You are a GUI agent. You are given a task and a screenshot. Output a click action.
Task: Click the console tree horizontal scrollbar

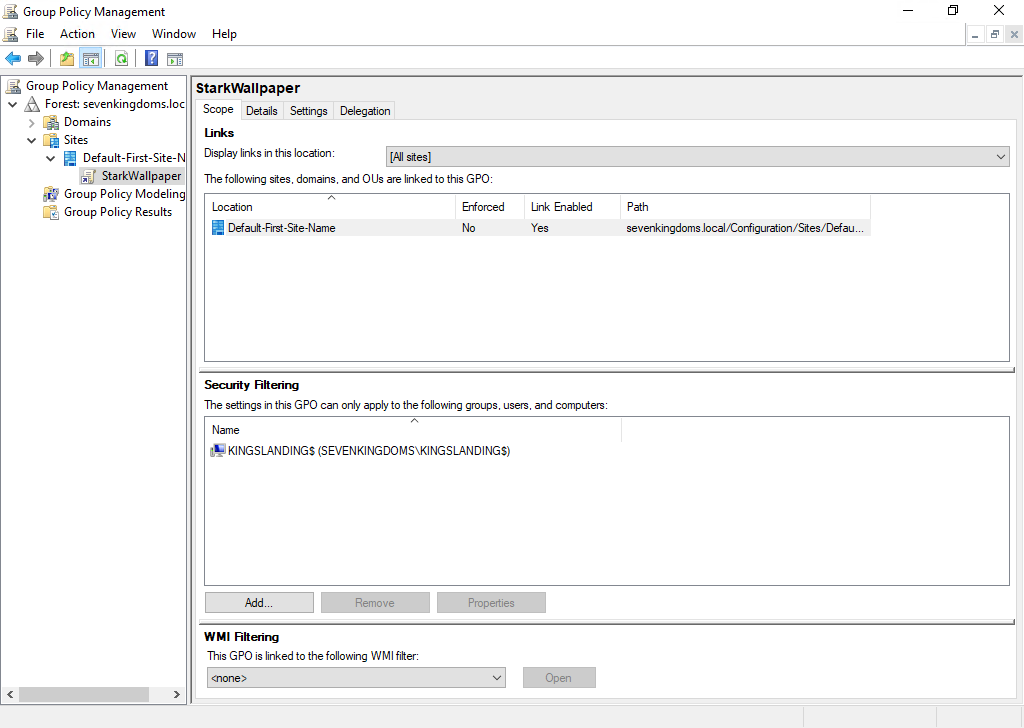pyautogui.click(x=84, y=694)
